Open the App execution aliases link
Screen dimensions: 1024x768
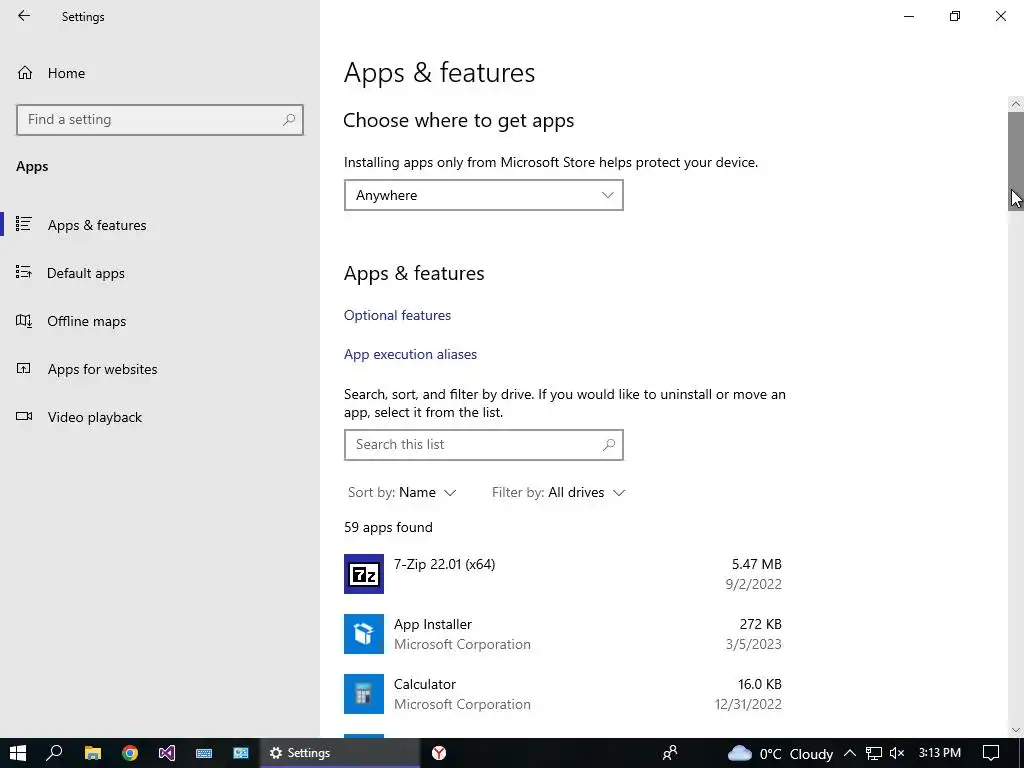click(410, 354)
